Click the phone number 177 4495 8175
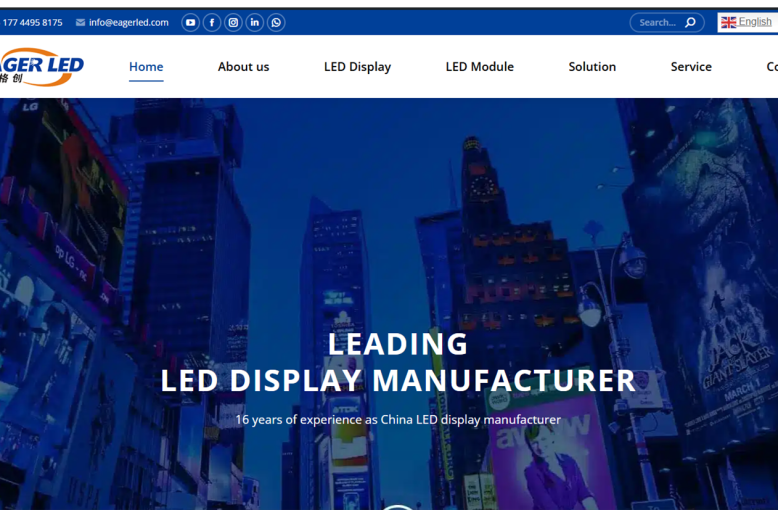Image resolution: width=778 pixels, height=518 pixels. [x=32, y=22]
